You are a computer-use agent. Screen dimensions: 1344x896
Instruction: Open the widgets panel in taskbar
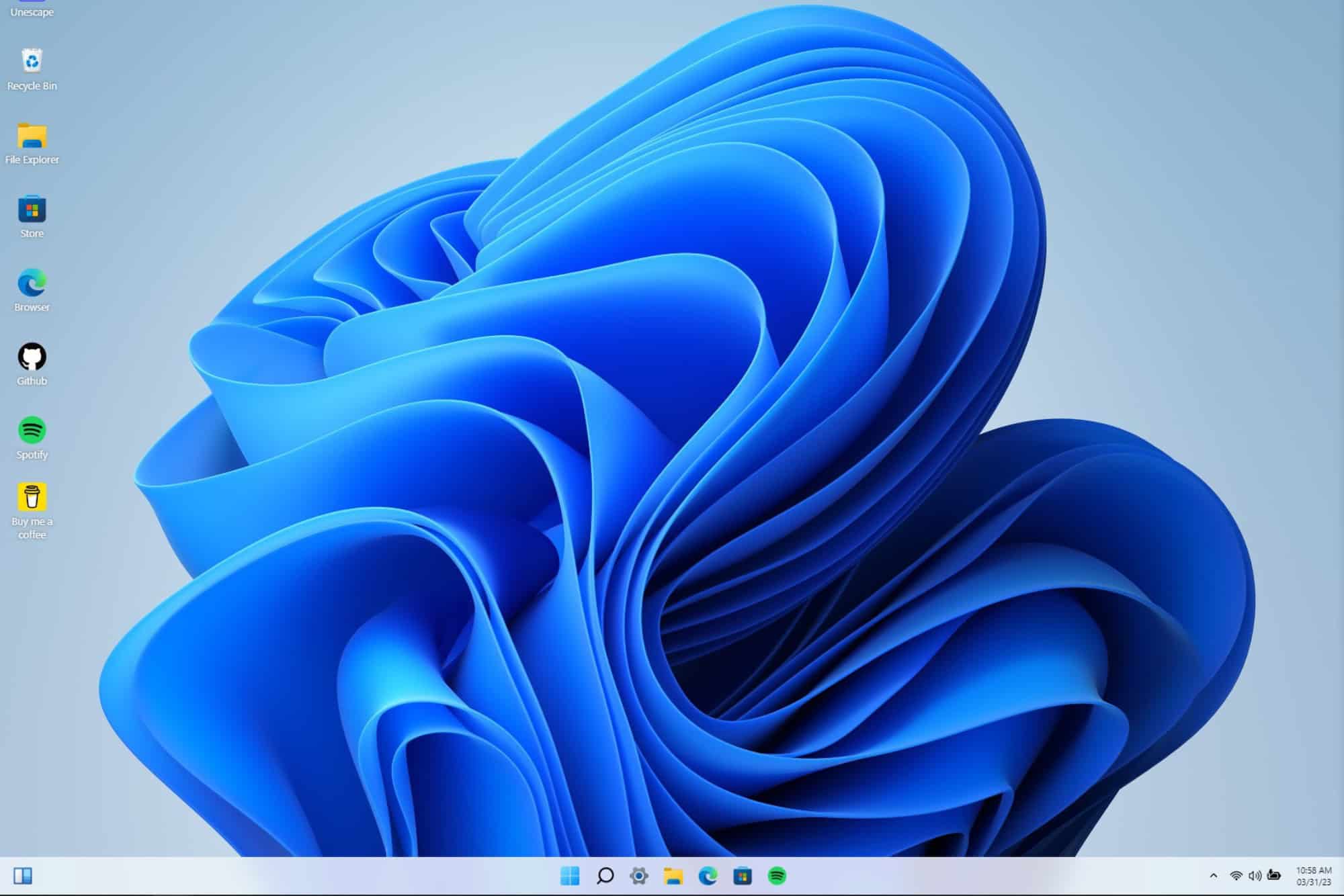tap(23, 876)
